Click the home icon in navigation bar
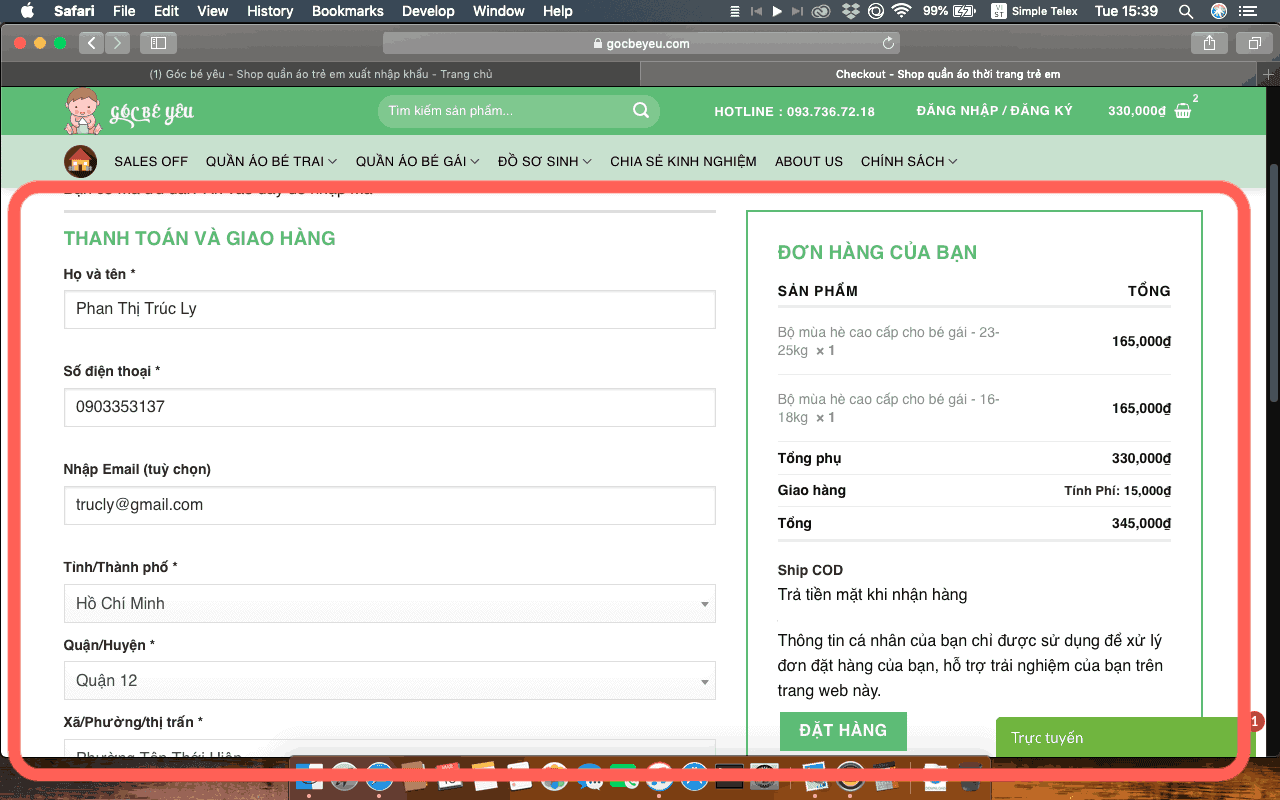The image size is (1280, 800). 80,161
